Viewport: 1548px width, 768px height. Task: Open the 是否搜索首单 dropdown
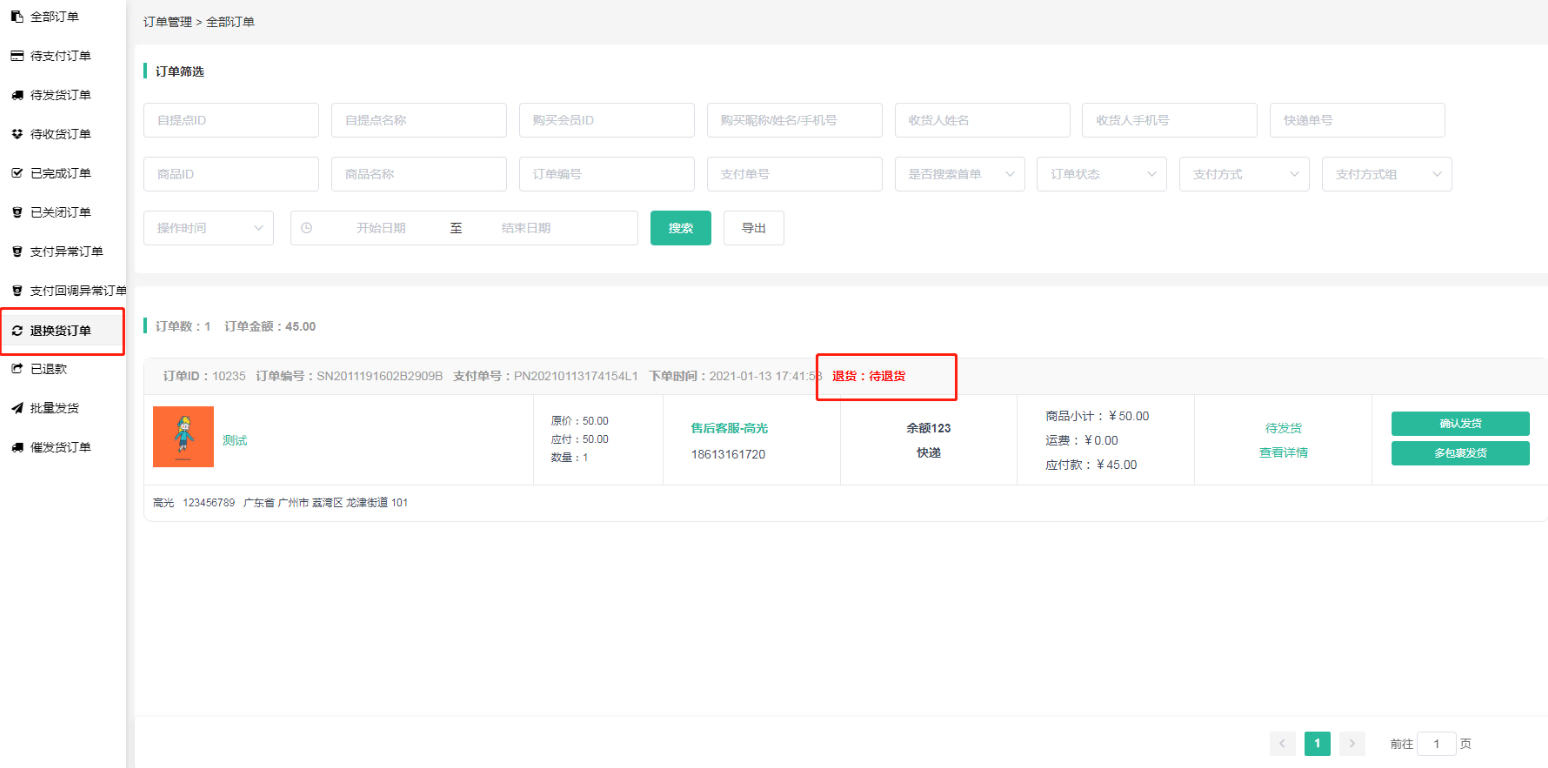coord(959,174)
